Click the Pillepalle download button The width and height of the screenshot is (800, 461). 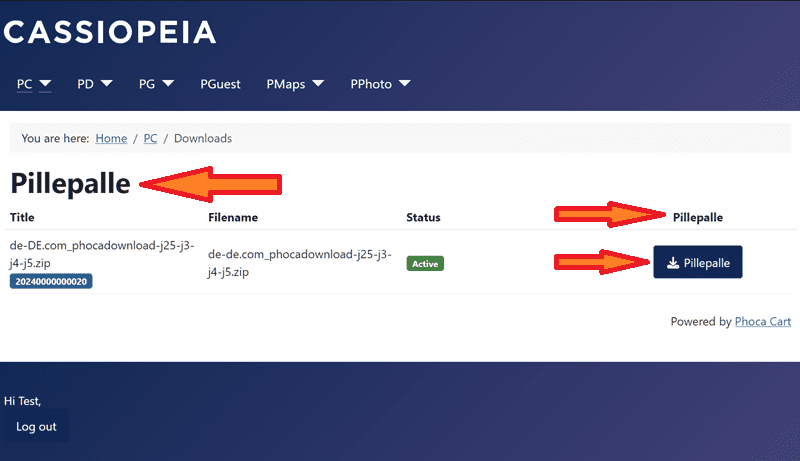698,263
